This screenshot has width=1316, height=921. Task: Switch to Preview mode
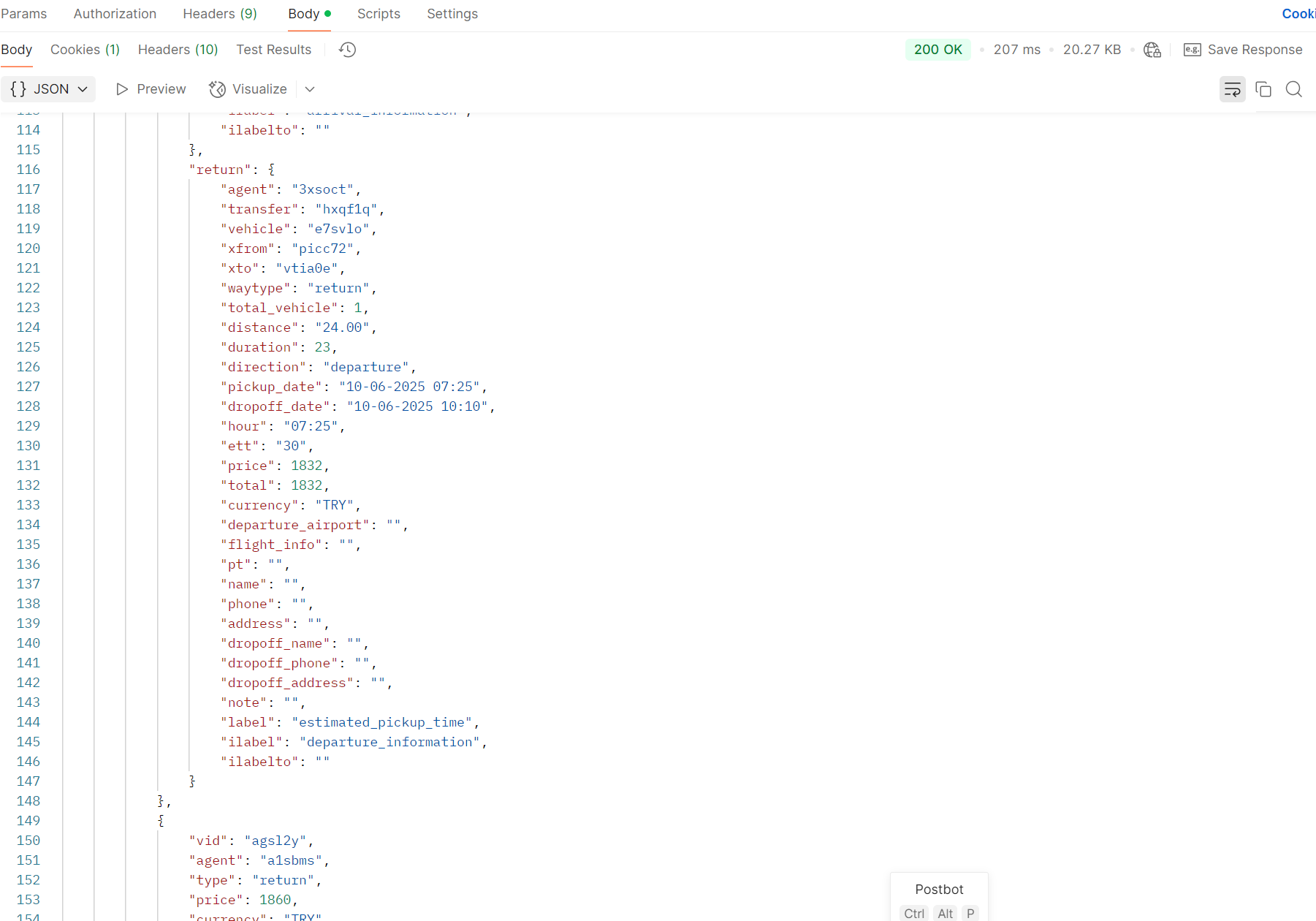click(x=151, y=89)
